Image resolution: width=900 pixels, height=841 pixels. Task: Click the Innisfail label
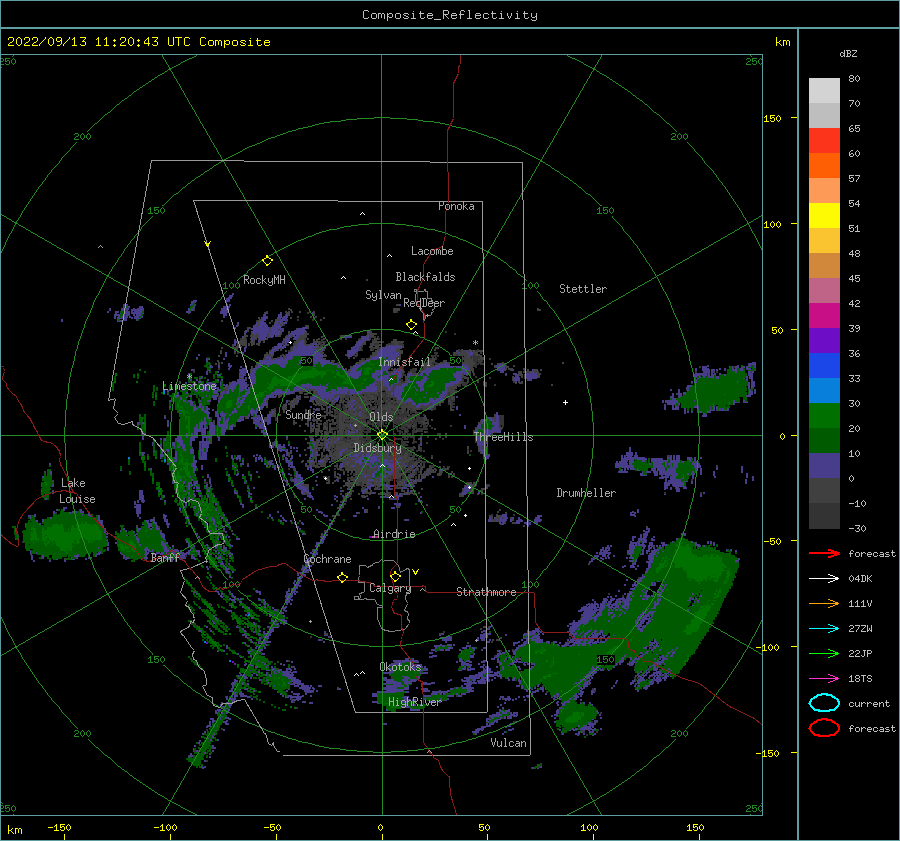404,362
